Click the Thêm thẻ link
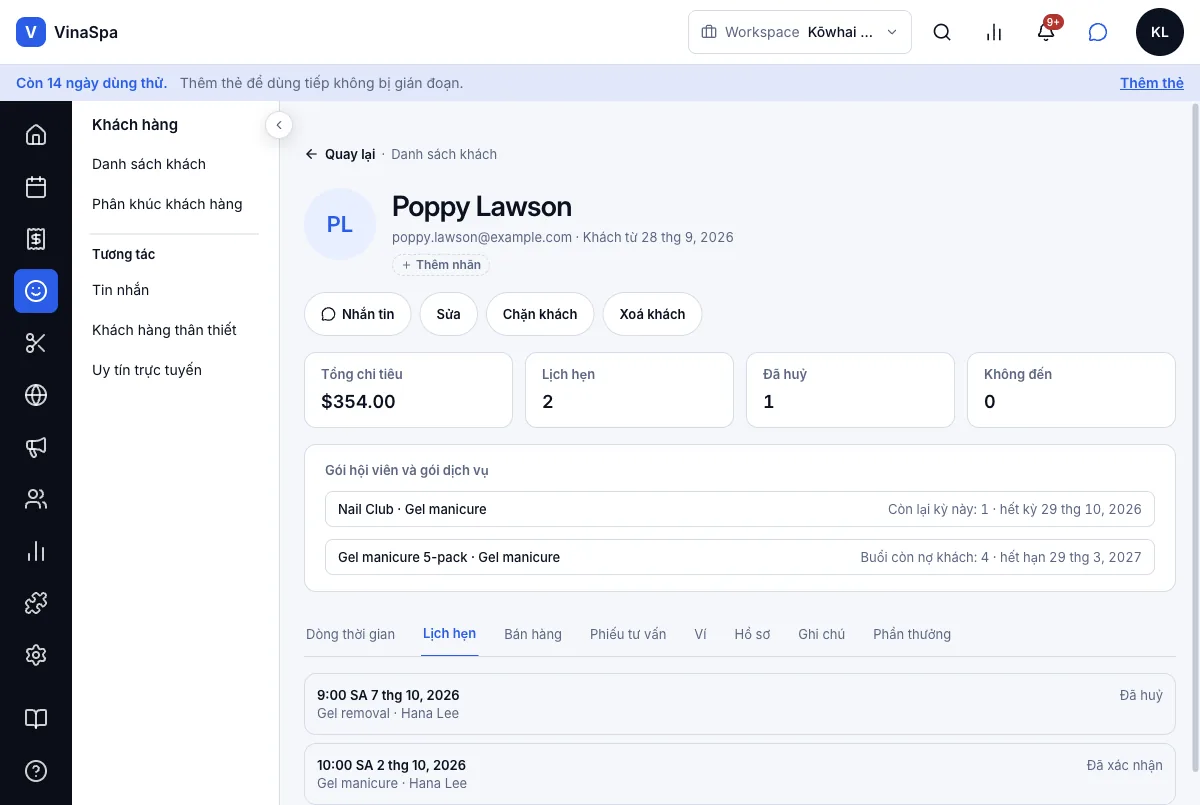The height and width of the screenshot is (805, 1200). 1152,83
